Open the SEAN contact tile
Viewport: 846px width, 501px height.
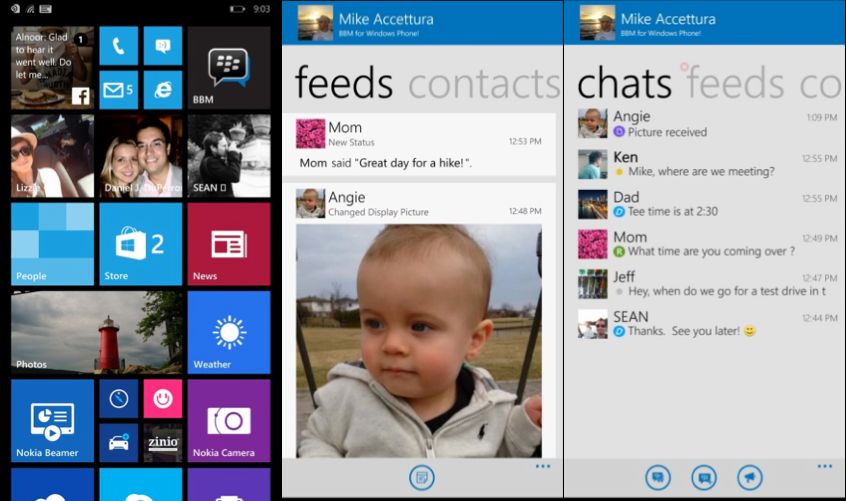pos(229,156)
